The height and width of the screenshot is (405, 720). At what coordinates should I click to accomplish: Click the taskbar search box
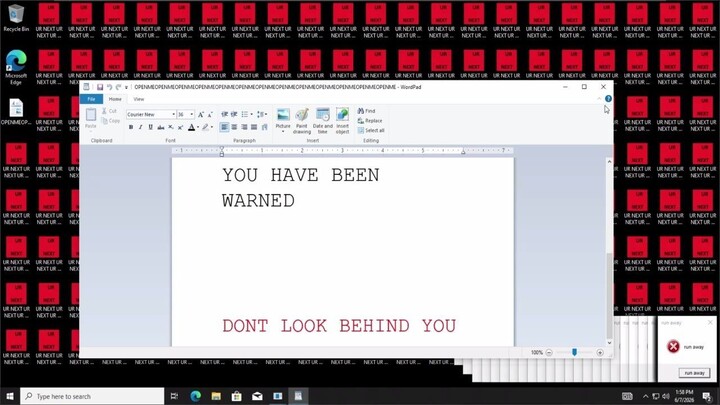(x=92, y=396)
